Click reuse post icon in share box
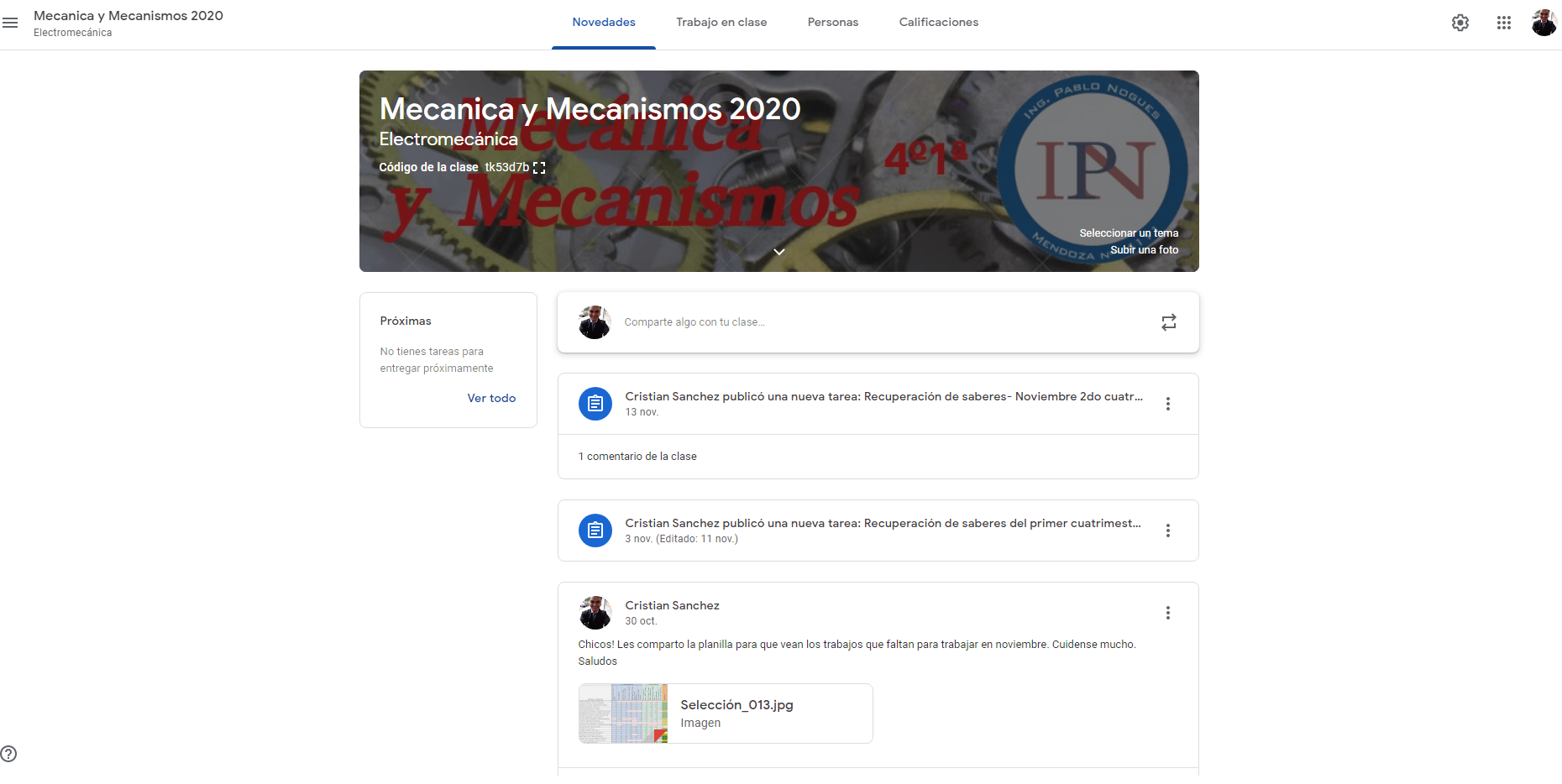 (1168, 322)
